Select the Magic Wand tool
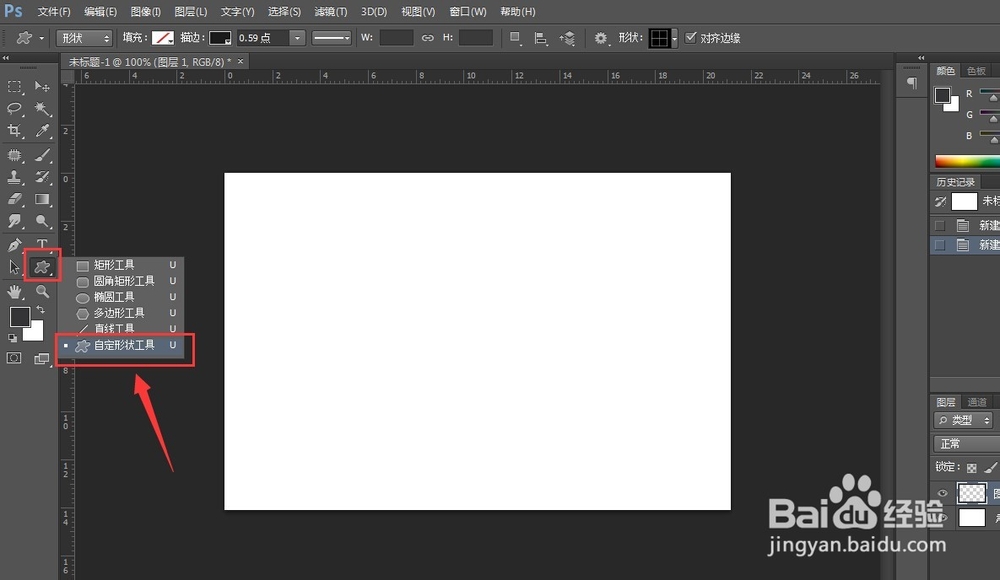The height and width of the screenshot is (580, 1000). (42, 108)
